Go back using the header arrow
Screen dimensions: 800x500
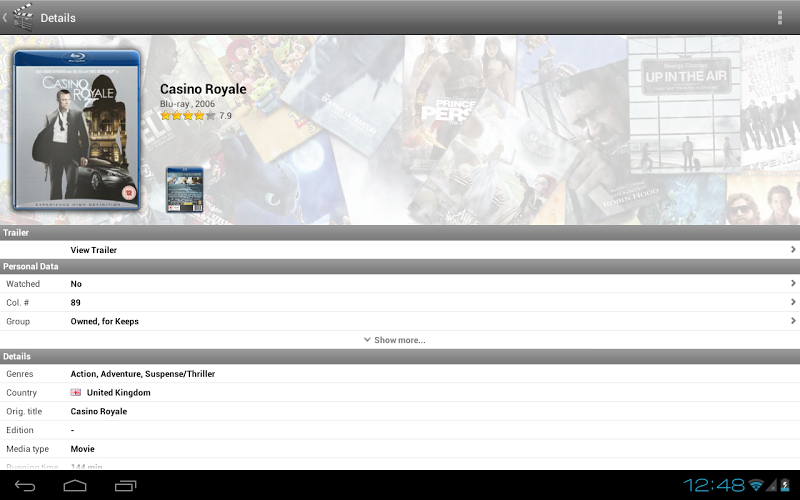[5, 17]
